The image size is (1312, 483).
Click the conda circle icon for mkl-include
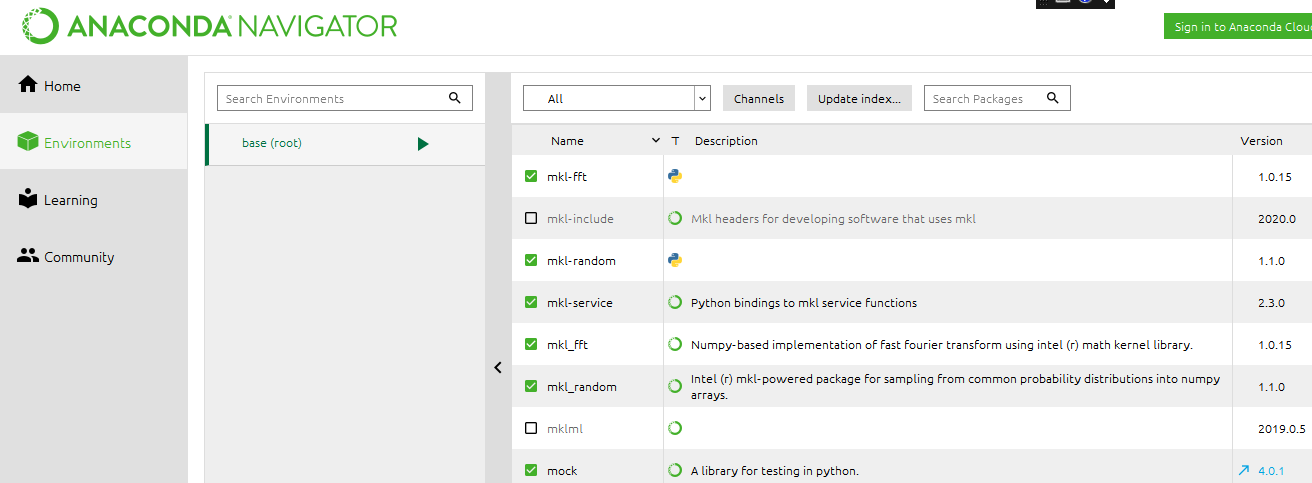click(675, 218)
